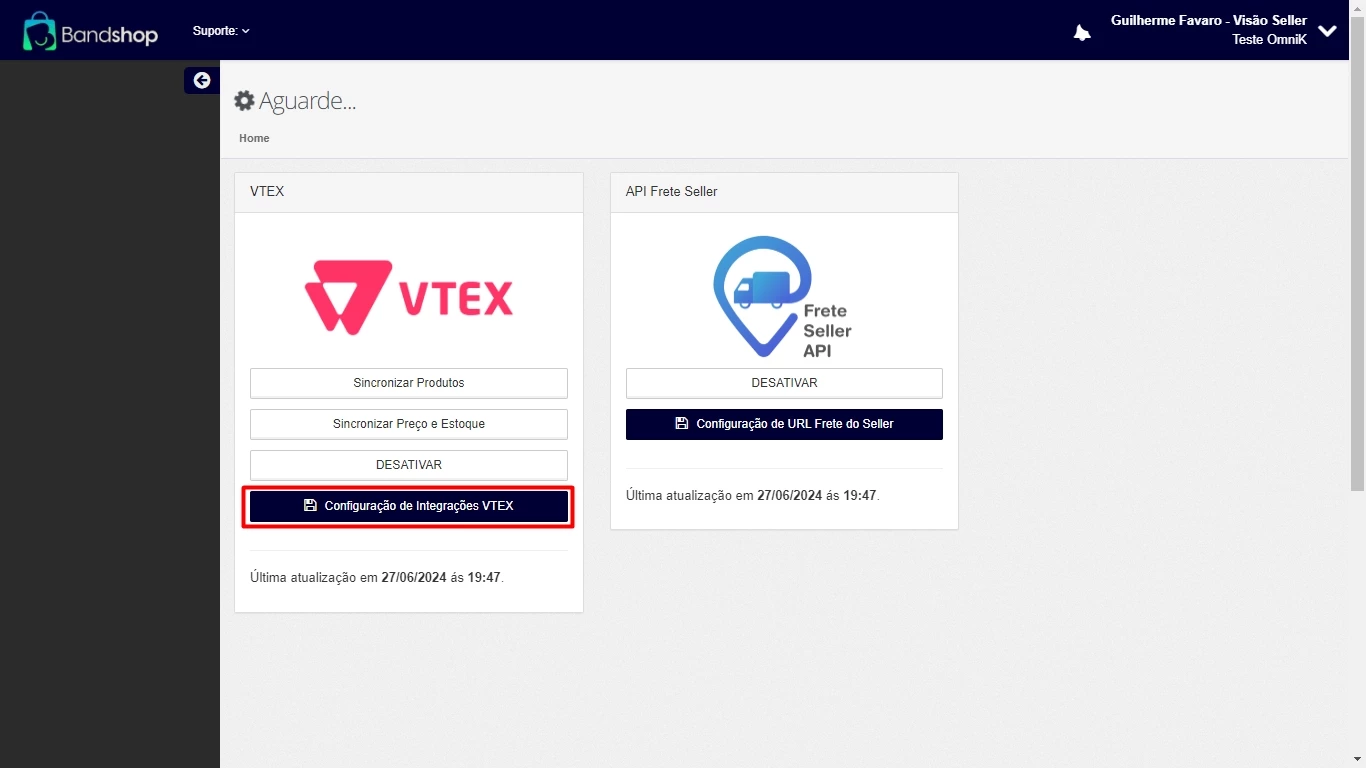Open the user account chevron menu
The image size is (1366, 768).
click(x=1327, y=31)
